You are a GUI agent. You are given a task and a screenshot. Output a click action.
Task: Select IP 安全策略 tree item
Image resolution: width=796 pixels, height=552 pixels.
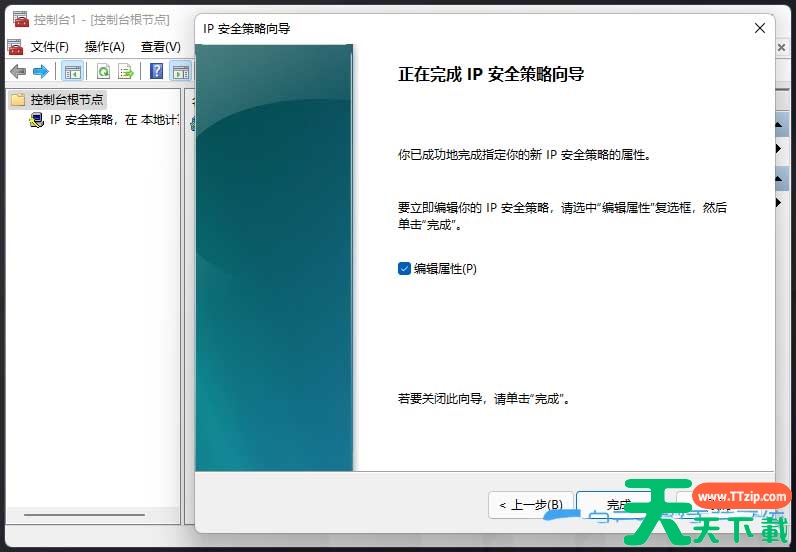[114, 120]
